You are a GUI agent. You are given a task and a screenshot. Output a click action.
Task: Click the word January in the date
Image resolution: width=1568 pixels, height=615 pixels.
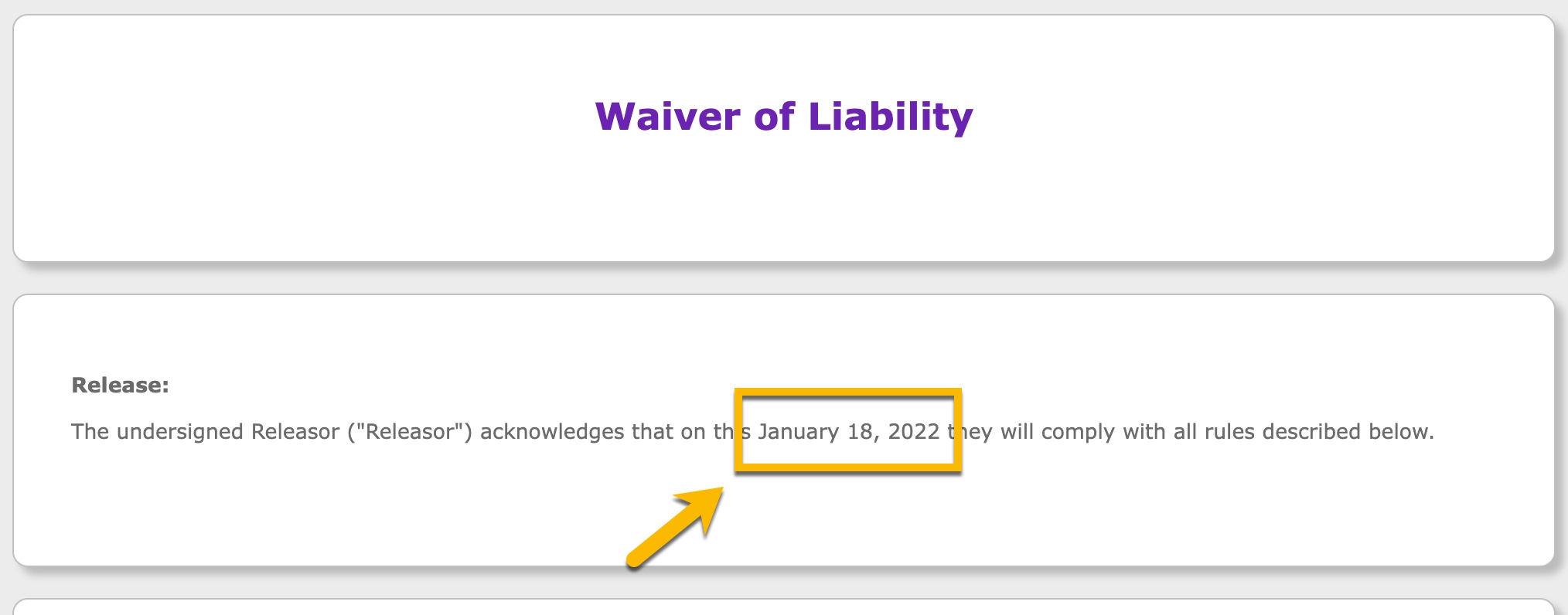(x=798, y=432)
